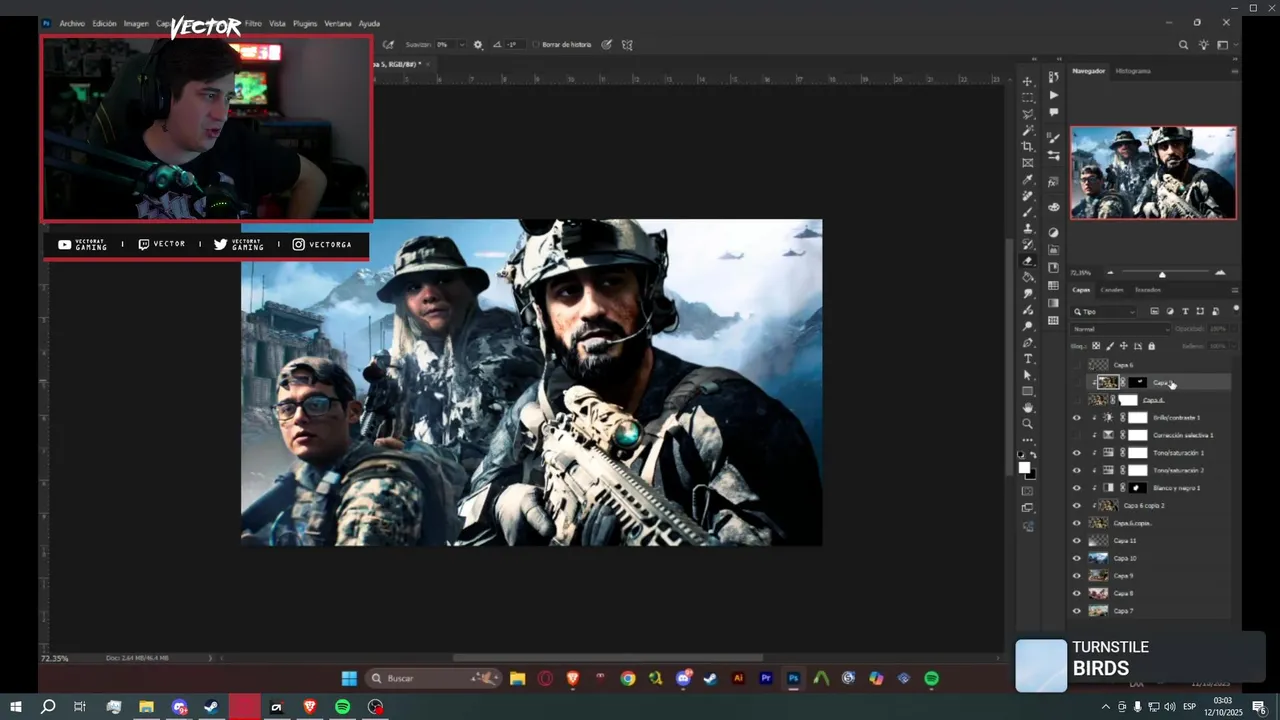Select the Hand tool
The image size is (1280, 720).
(1027, 408)
